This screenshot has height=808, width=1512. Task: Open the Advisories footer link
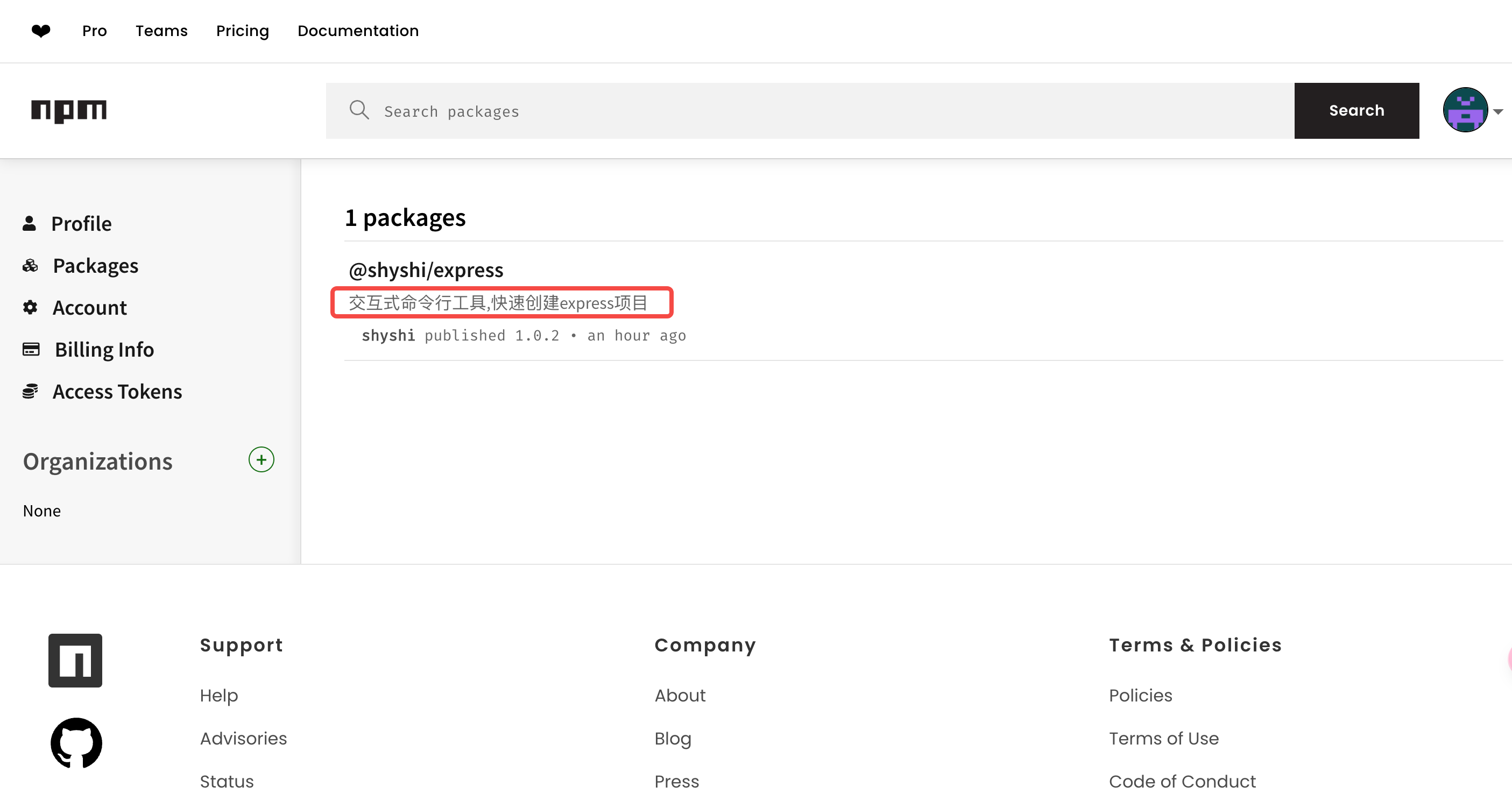click(244, 738)
